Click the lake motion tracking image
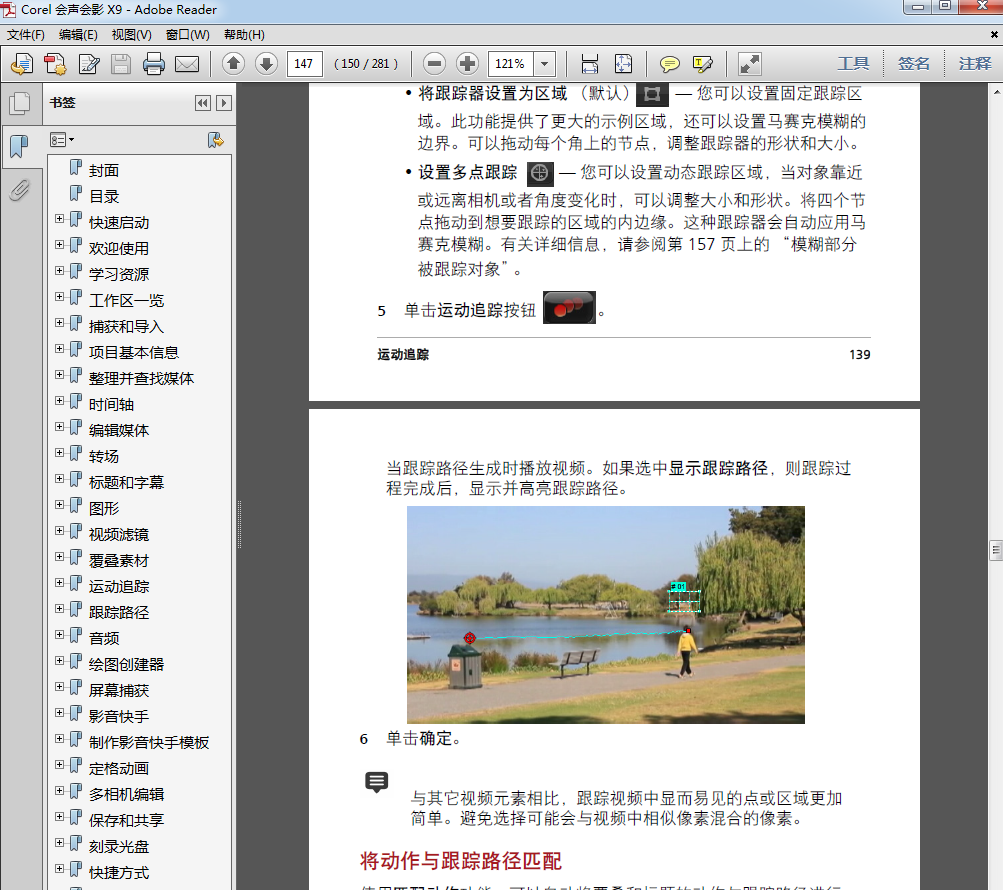 606,615
